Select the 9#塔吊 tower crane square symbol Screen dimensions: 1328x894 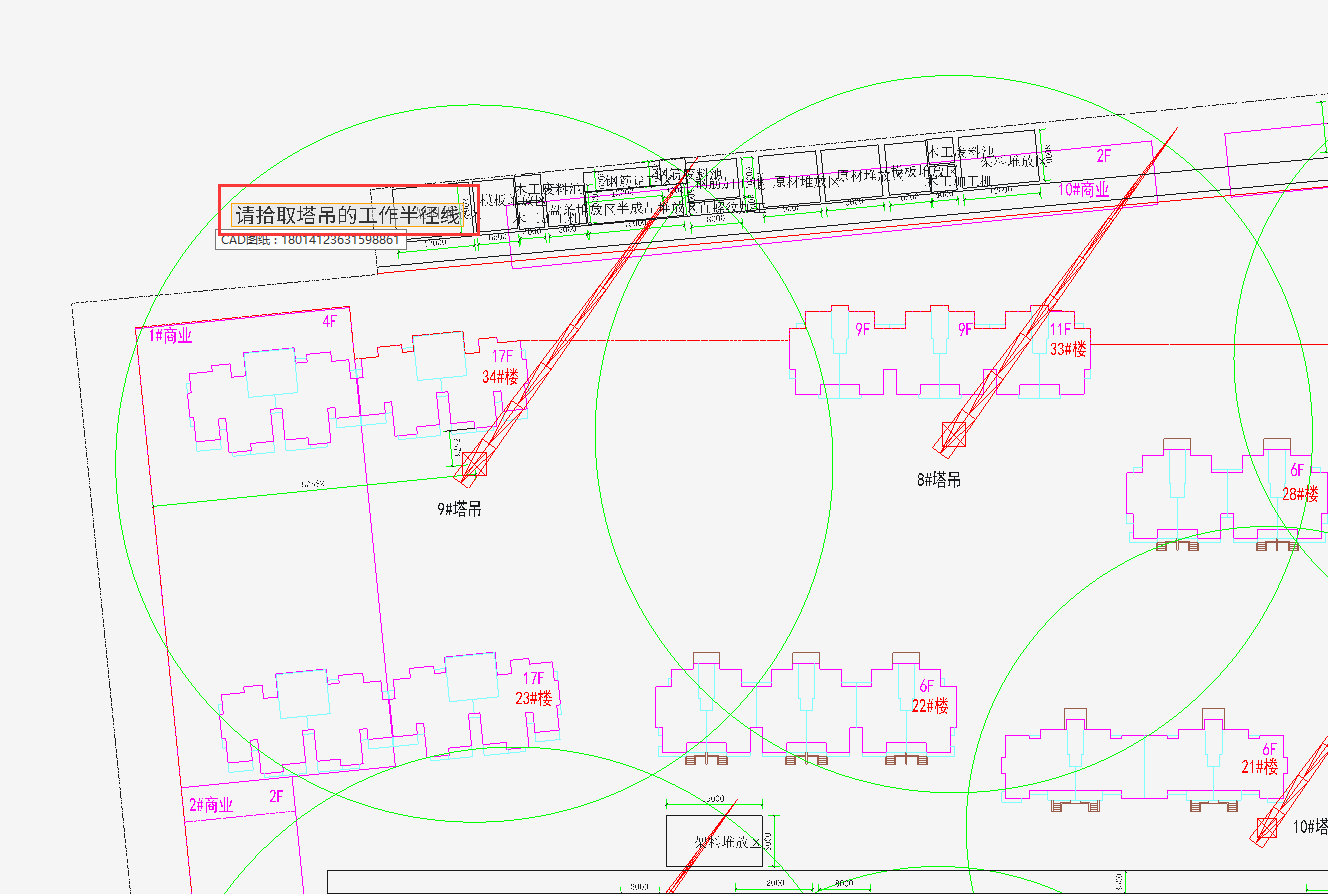point(474,463)
